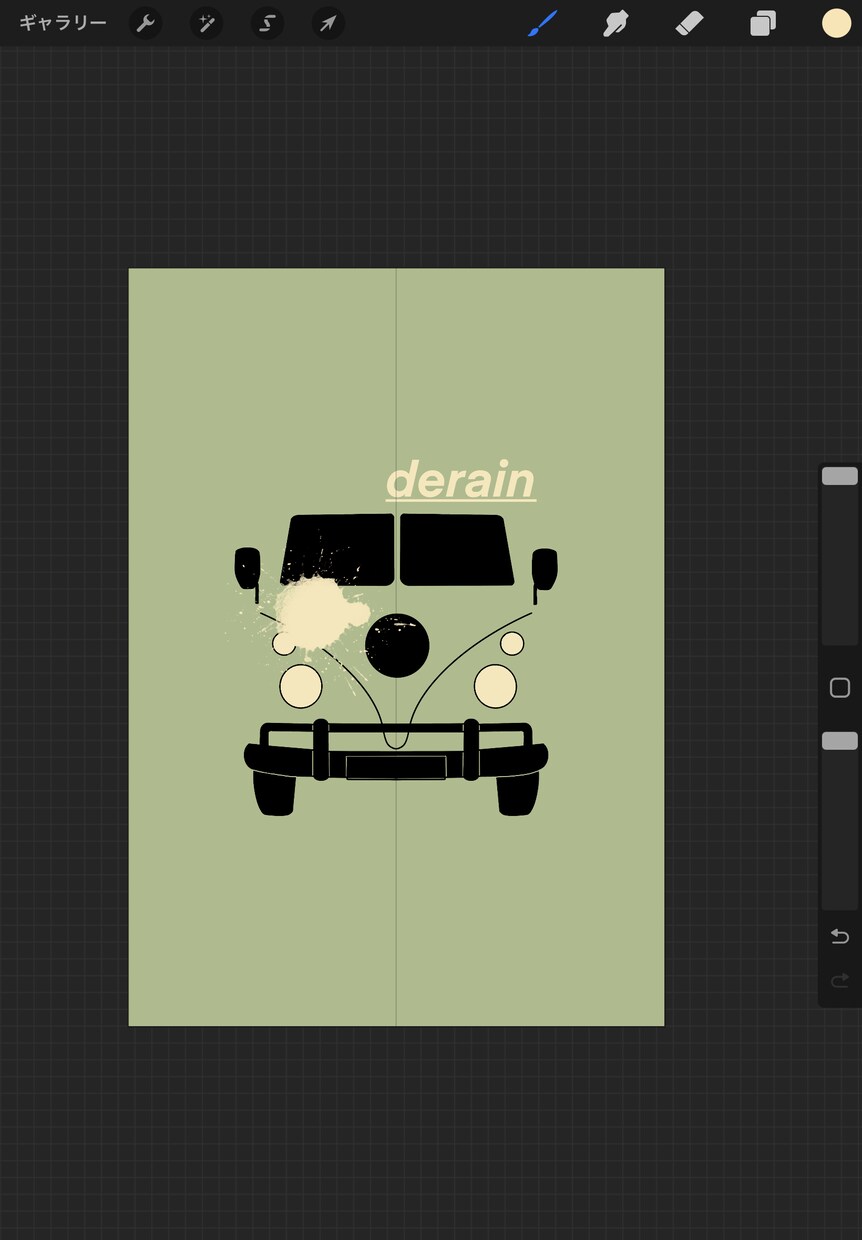This screenshot has width=862, height=1240.
Task: Click the brush size slider handle
Action: [x=840, y=476]
